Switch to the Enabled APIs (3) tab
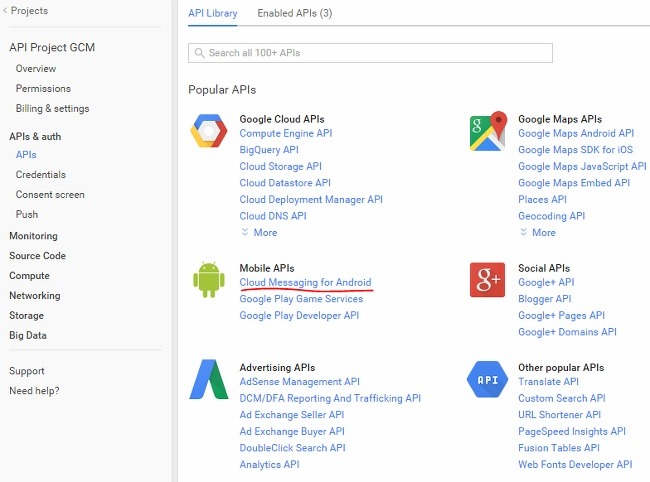The width and height of the screenshot is (650, 482). point(295,13)
